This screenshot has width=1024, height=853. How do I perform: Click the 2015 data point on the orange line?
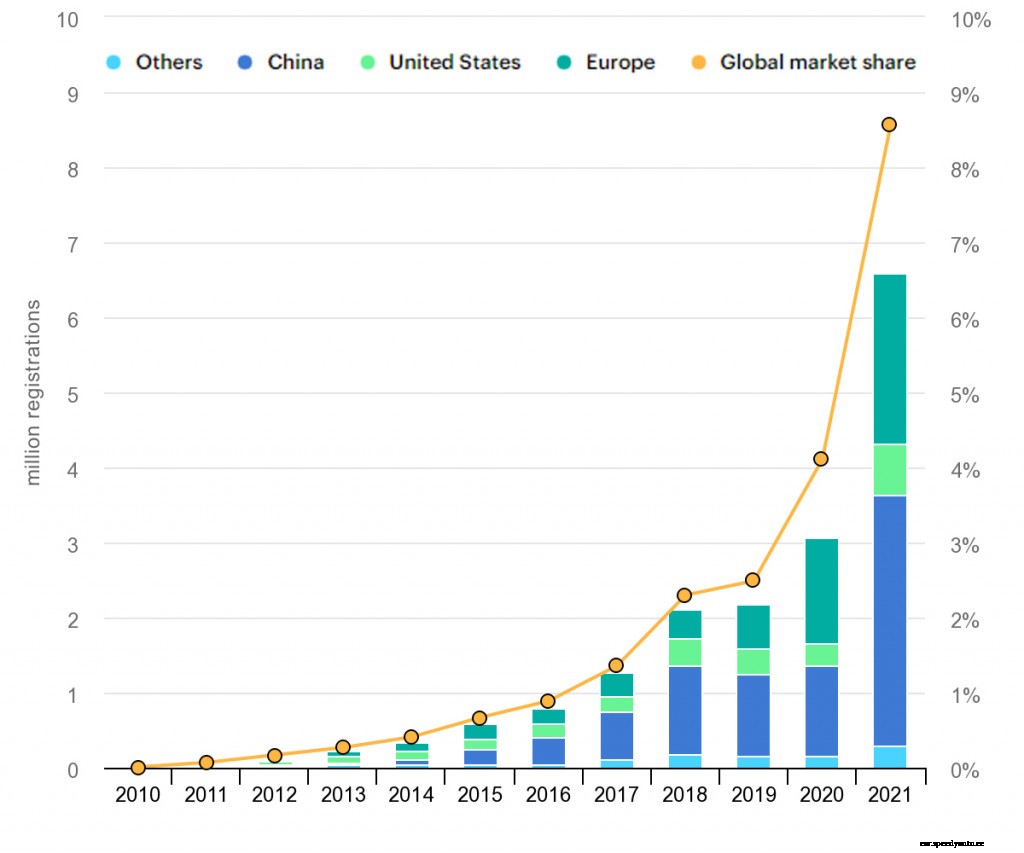[x=479, y=718]
